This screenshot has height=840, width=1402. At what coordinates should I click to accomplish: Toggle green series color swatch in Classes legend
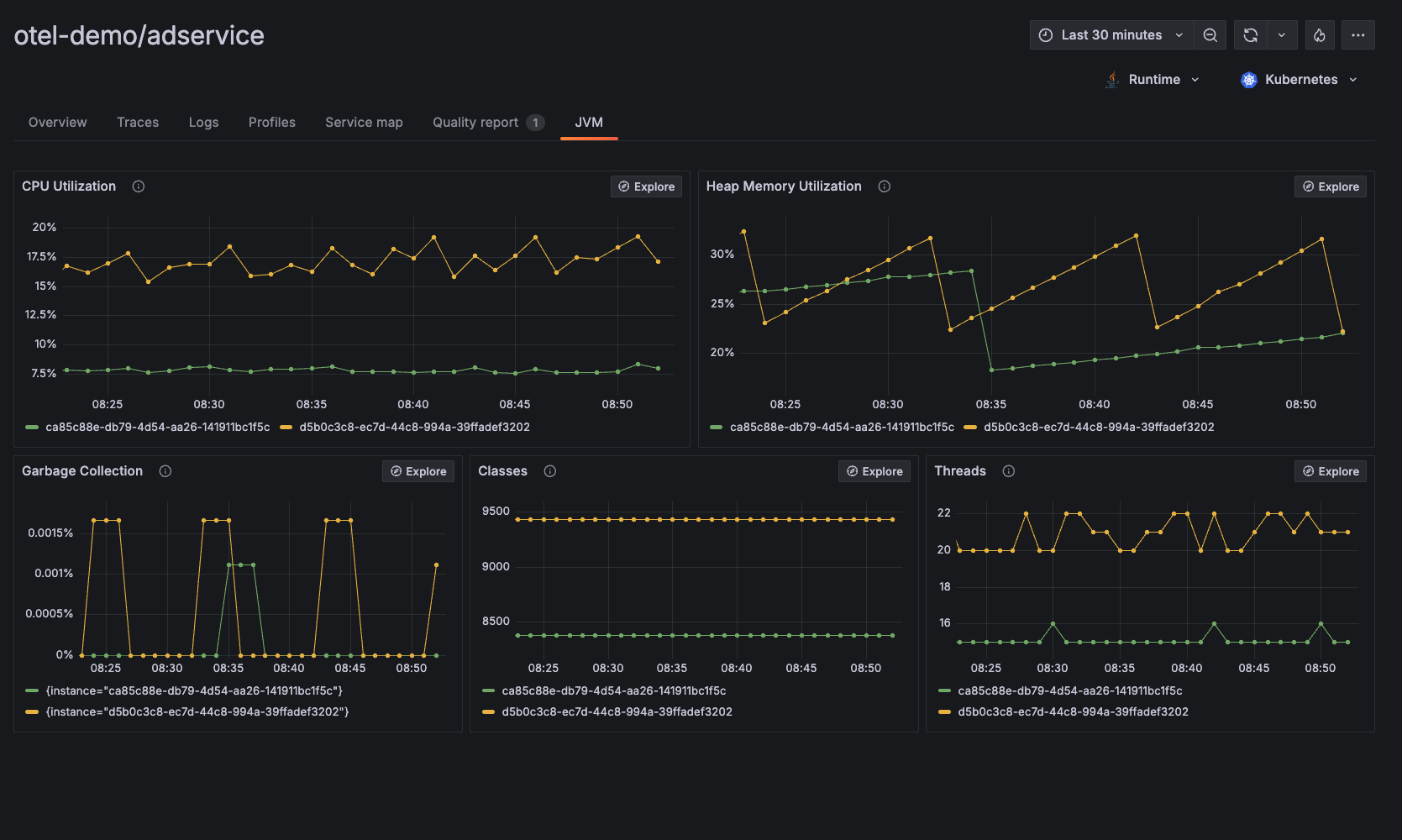point(489,691)
